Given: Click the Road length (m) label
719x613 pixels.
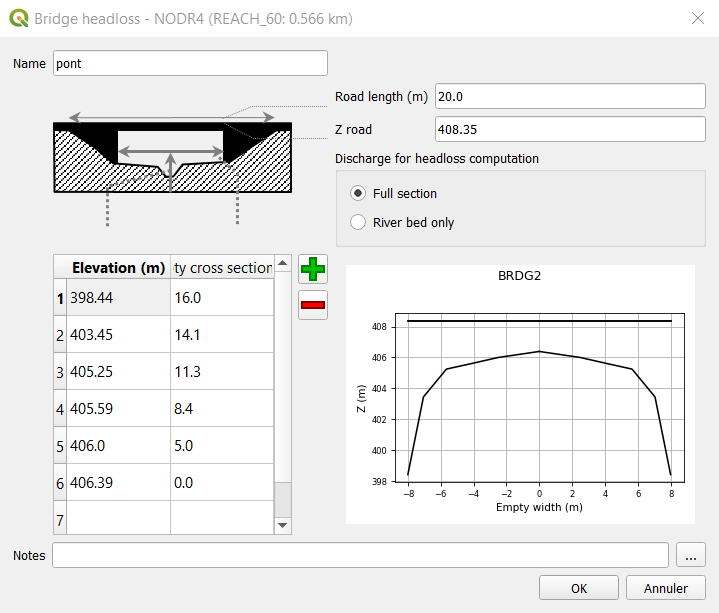Looking at the screenshot, I should (x=381, y=97).
